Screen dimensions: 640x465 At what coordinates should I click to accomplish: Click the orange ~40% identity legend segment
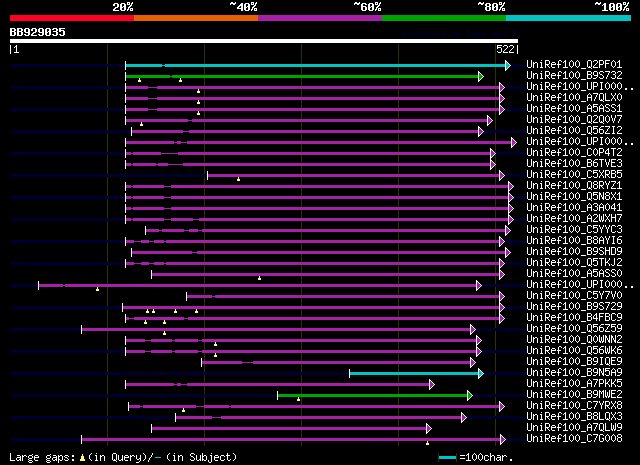tap(196, 18)
